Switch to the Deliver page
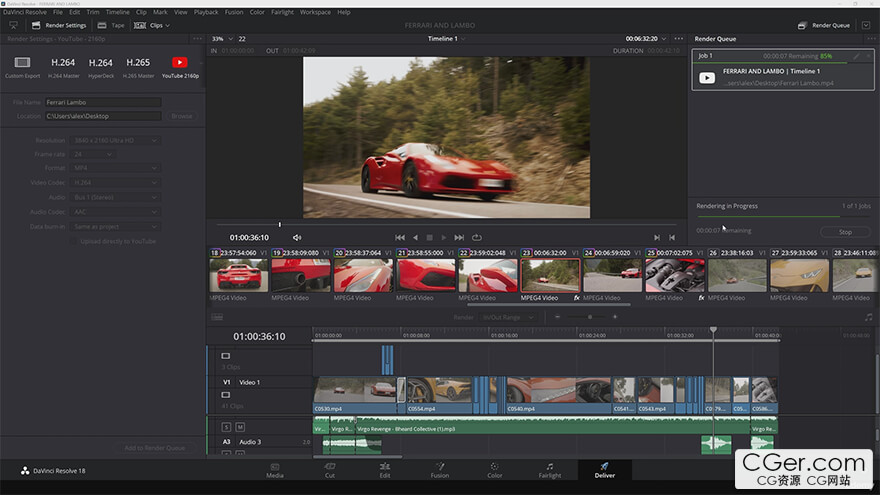Viewport: 880px width, 495px height. coord(604,470)
